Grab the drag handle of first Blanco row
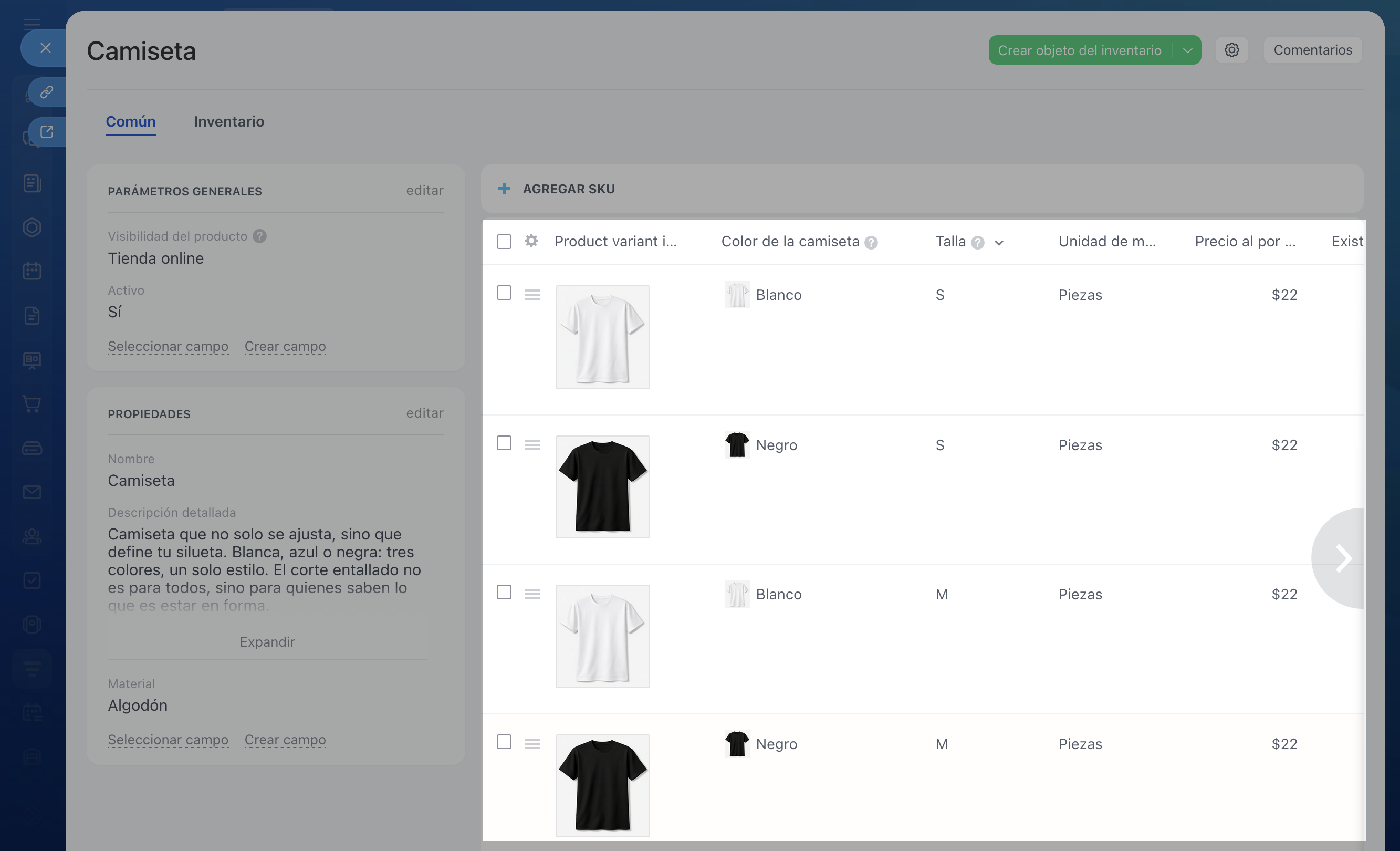 532,295
